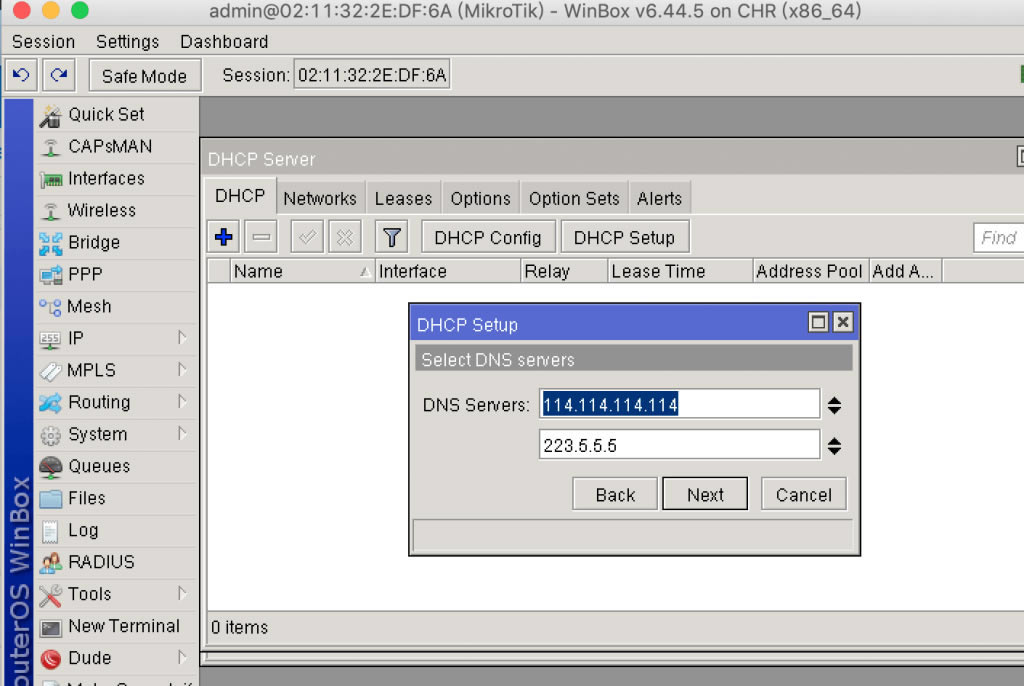Click the blue plus add button
This screenshot has width=1024, height=686.
(x=224, y=238)
